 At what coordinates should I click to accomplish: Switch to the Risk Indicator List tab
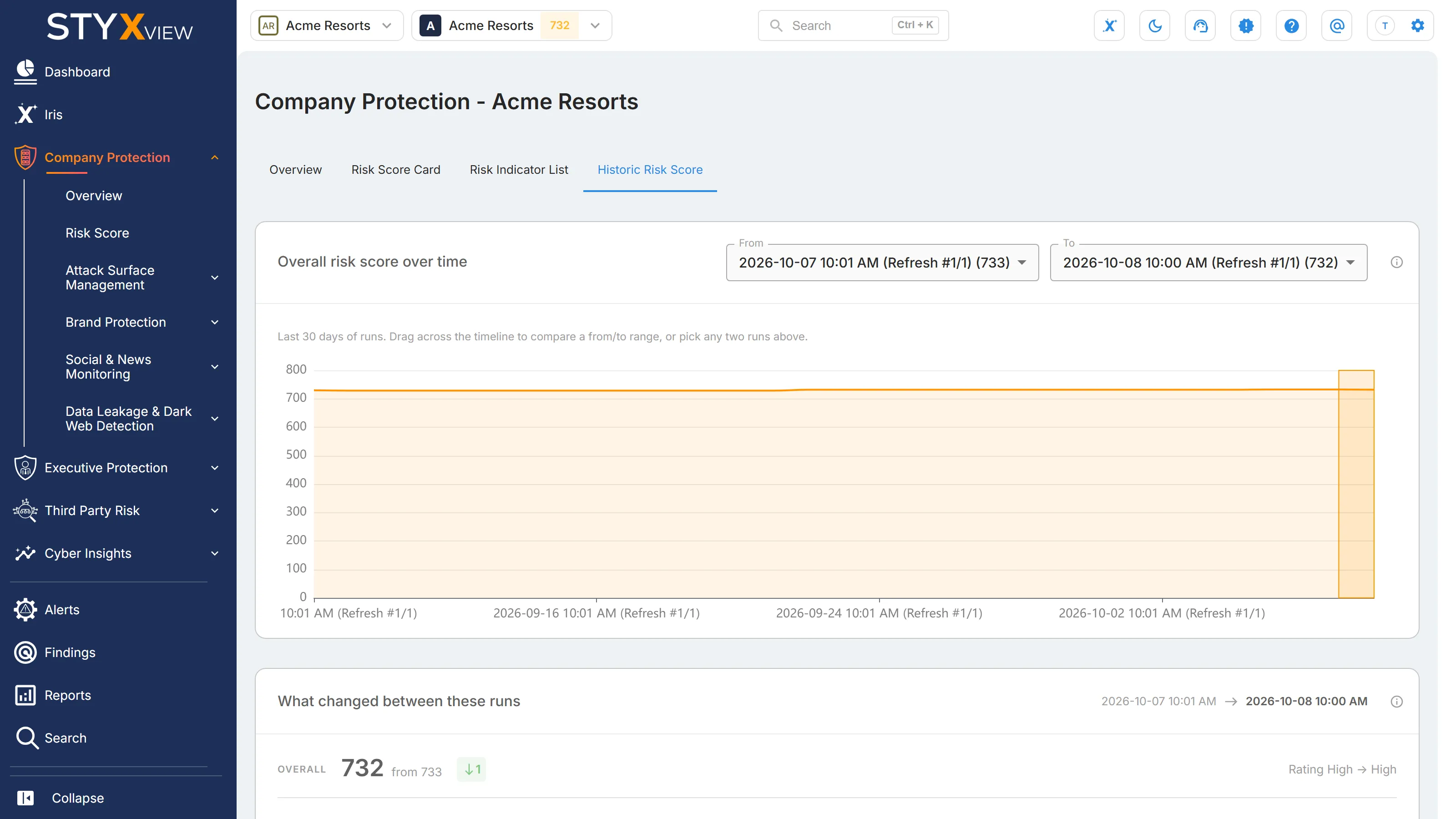click(519, 170)
